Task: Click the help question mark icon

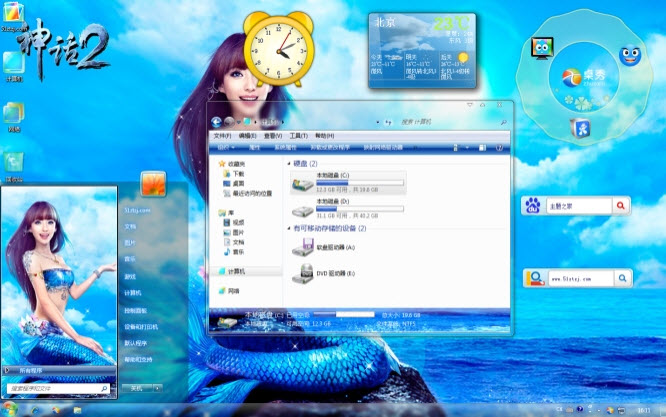Action: click(x=499, y=148)
